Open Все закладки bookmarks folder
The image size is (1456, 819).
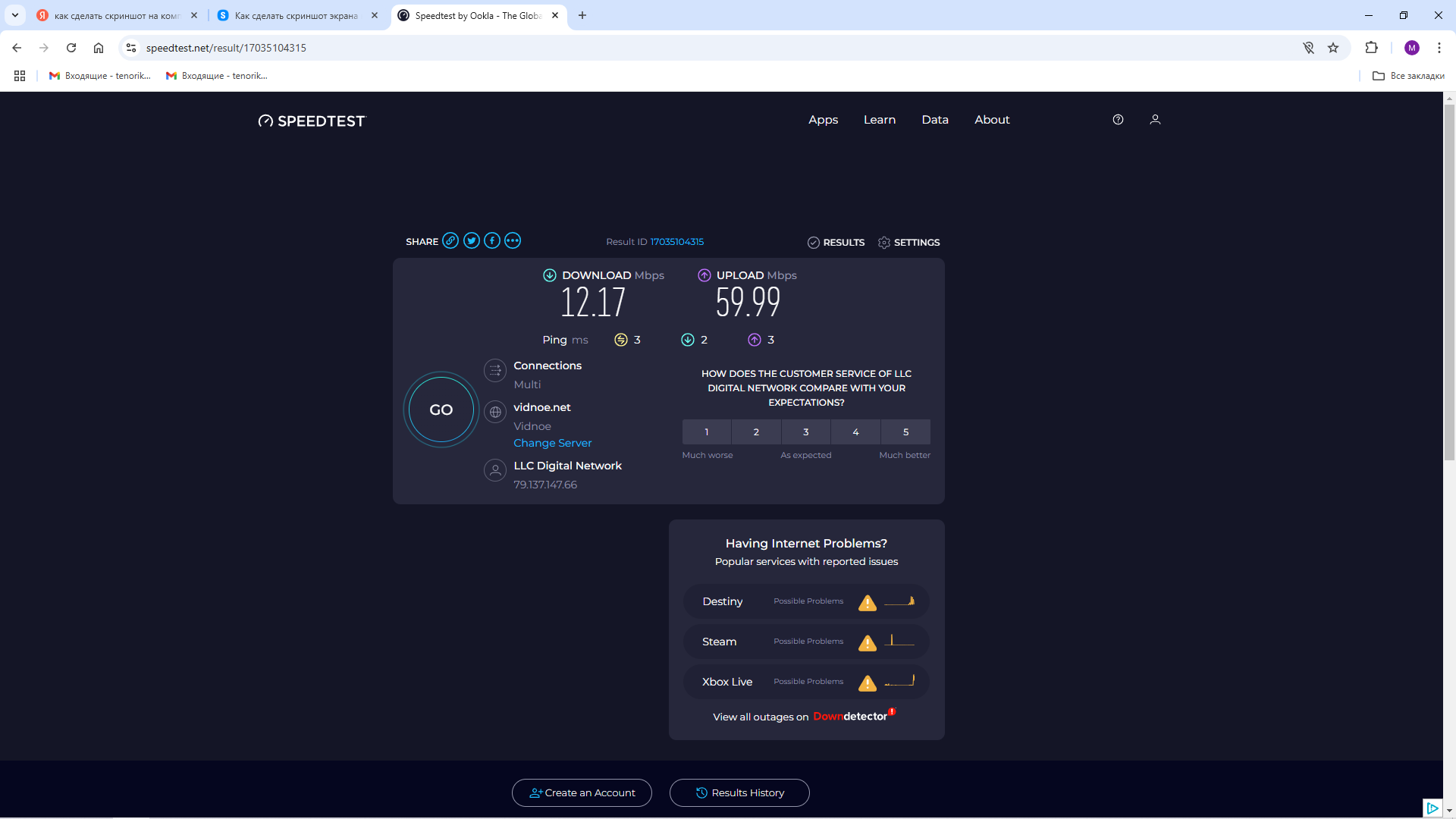[x=1408, y=76]
